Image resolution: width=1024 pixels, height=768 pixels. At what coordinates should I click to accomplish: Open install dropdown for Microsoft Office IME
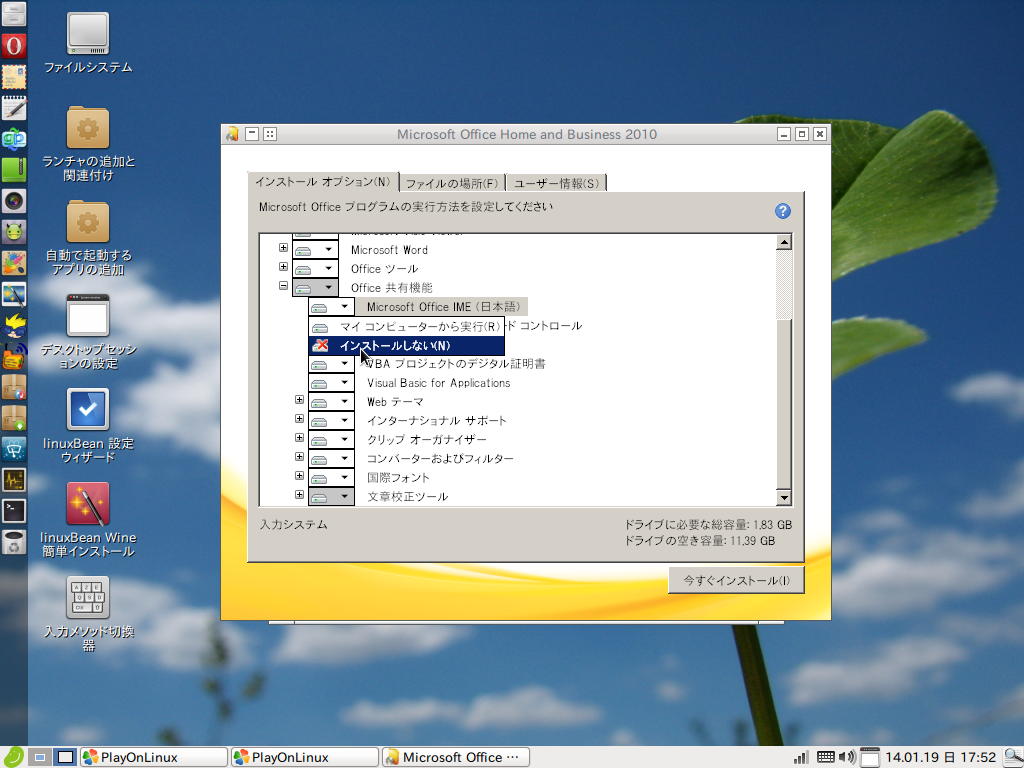point(331,306)
